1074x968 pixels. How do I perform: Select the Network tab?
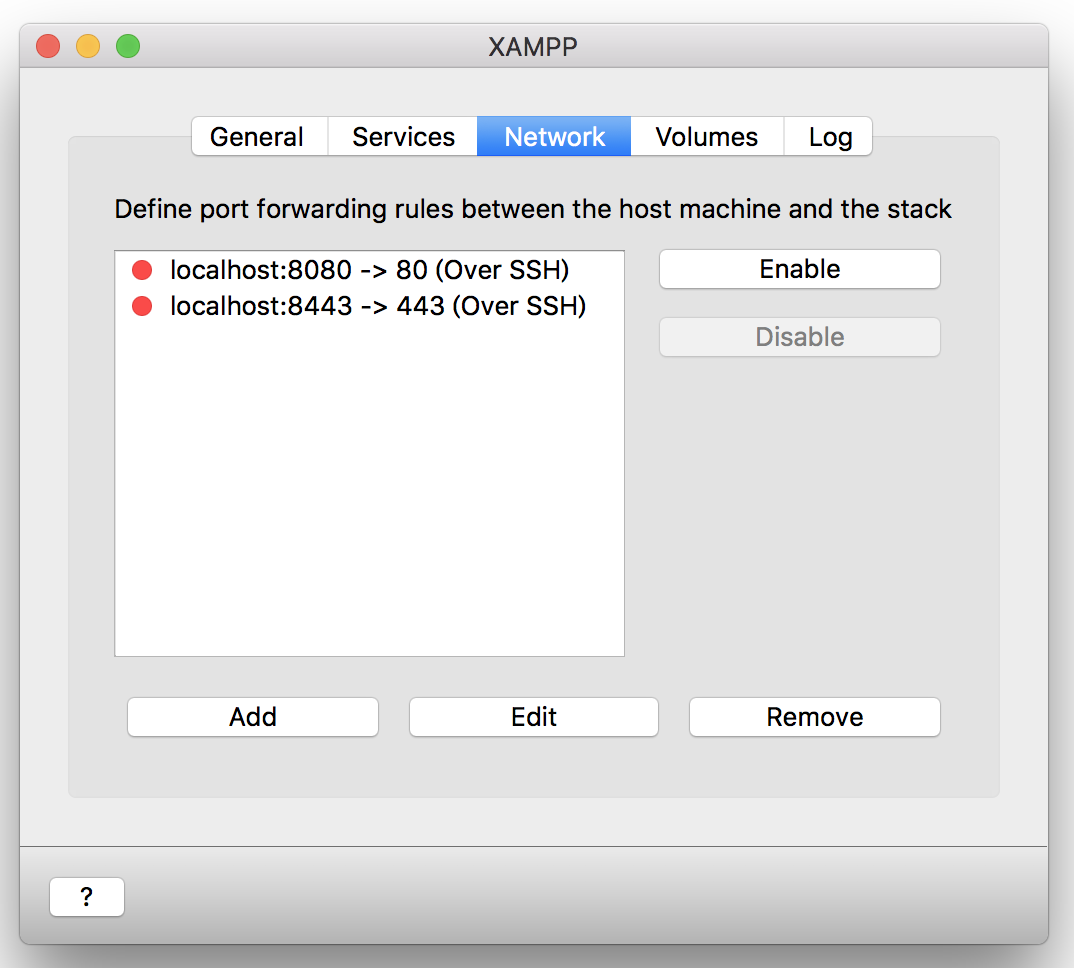pyautogui.click(x=554, y=137)
